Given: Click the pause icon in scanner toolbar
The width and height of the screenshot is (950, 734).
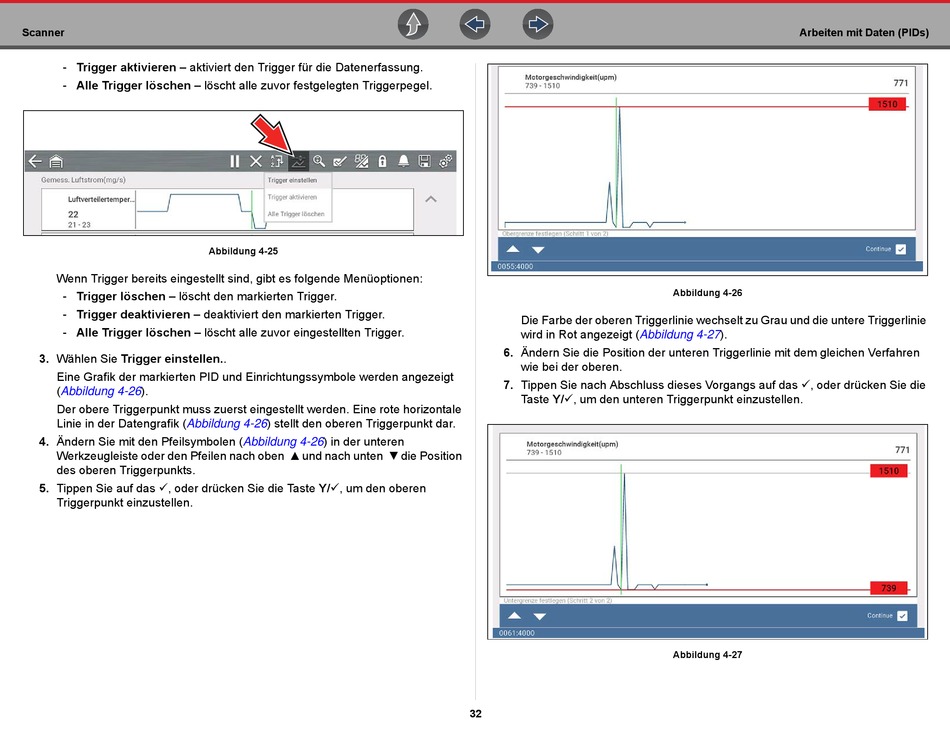Looking at the screenshot, I should 234,161.
